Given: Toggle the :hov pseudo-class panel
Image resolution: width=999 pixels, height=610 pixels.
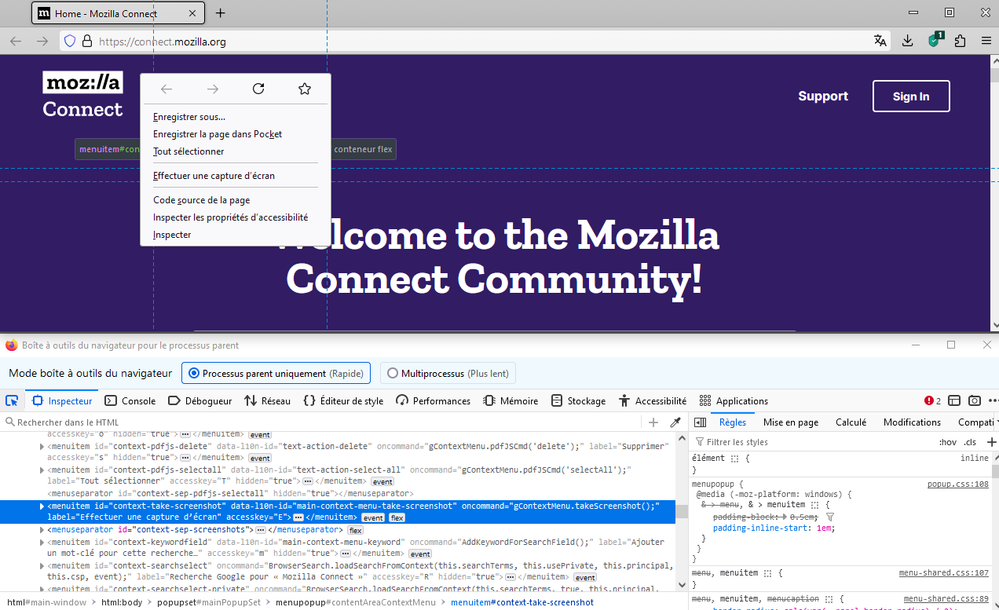Looking at the screenshot, I should (x=947, y=442).
